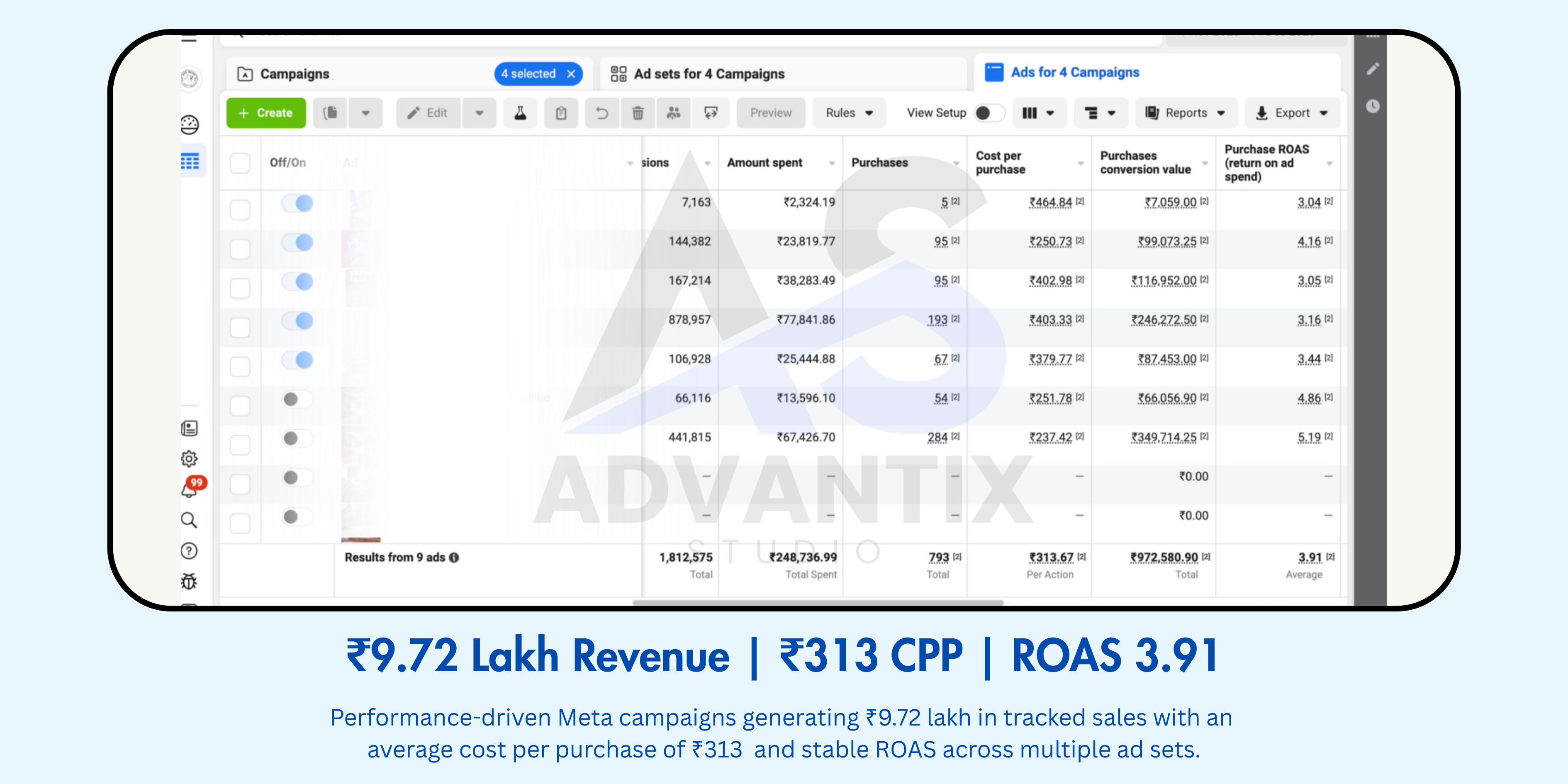Click the search magnifier icon in sidebar
Screen dimensions: 1568x784
click(x=189, y=520)
